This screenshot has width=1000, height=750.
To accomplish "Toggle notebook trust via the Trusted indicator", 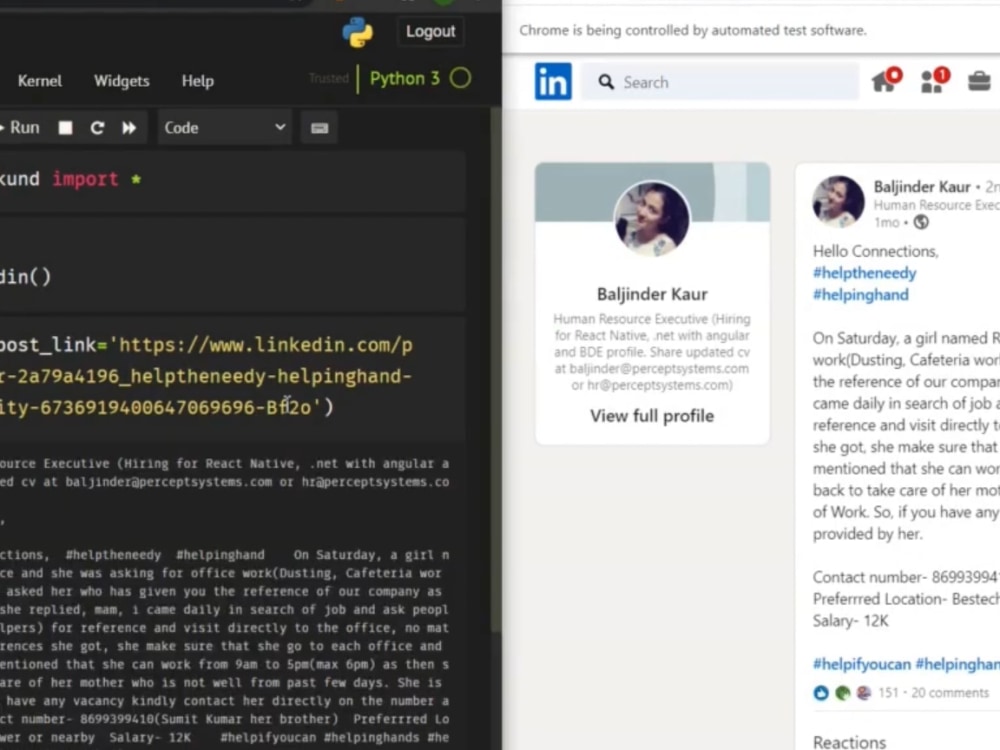I will tap(328, 77).
